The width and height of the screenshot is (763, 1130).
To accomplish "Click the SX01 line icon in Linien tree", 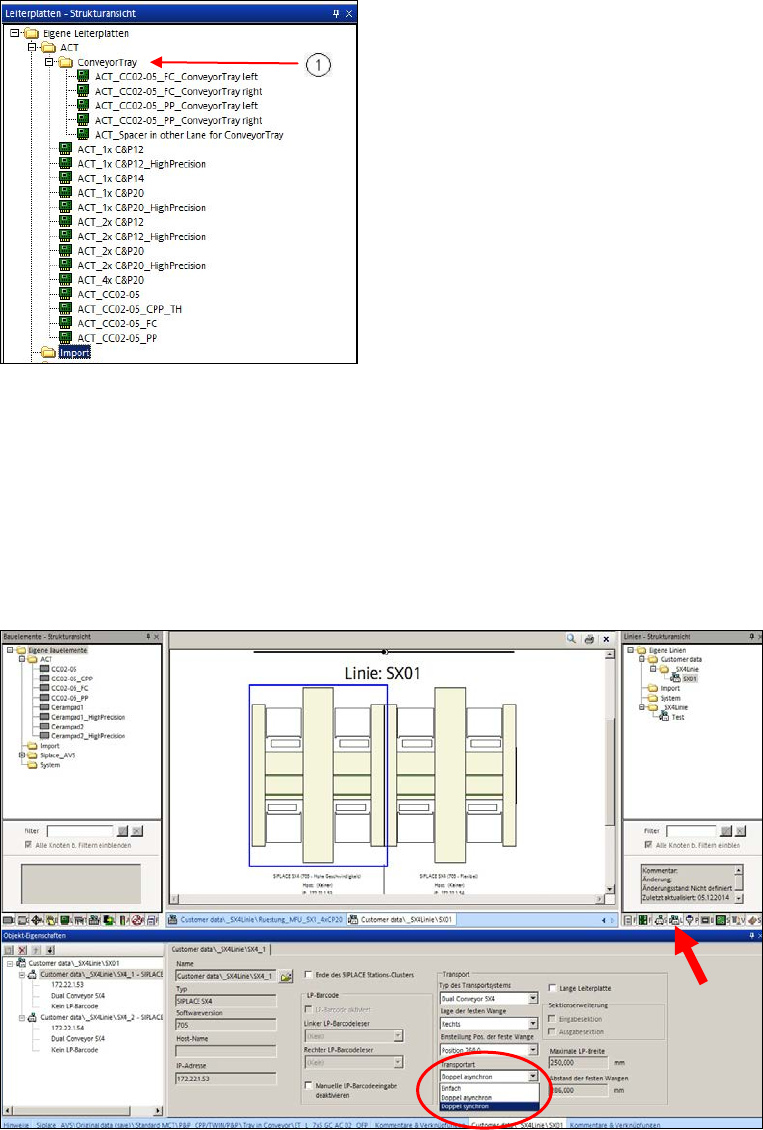I will [x=674, y=678].
